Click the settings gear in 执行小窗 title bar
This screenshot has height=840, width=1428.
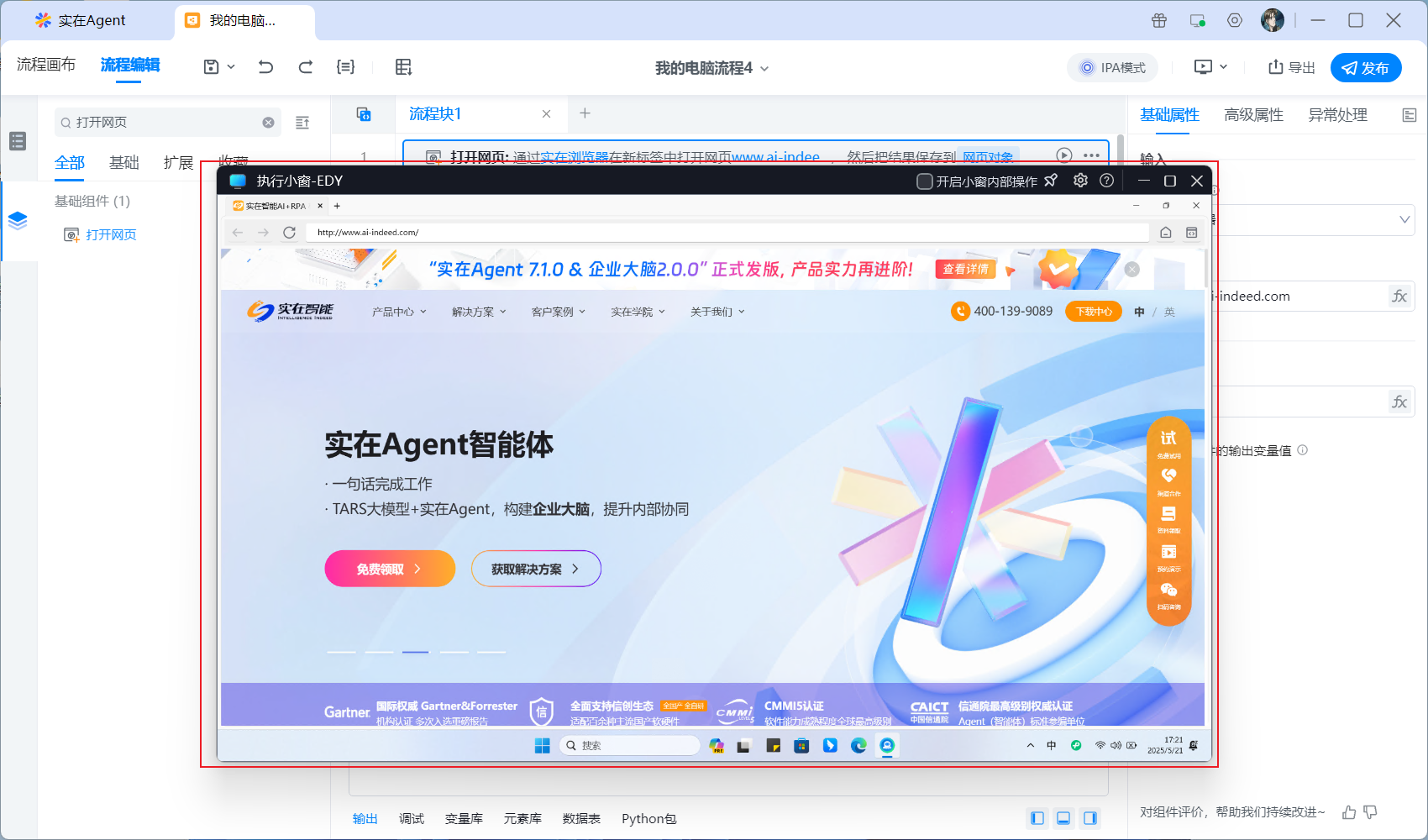[x=1080, y=181]
